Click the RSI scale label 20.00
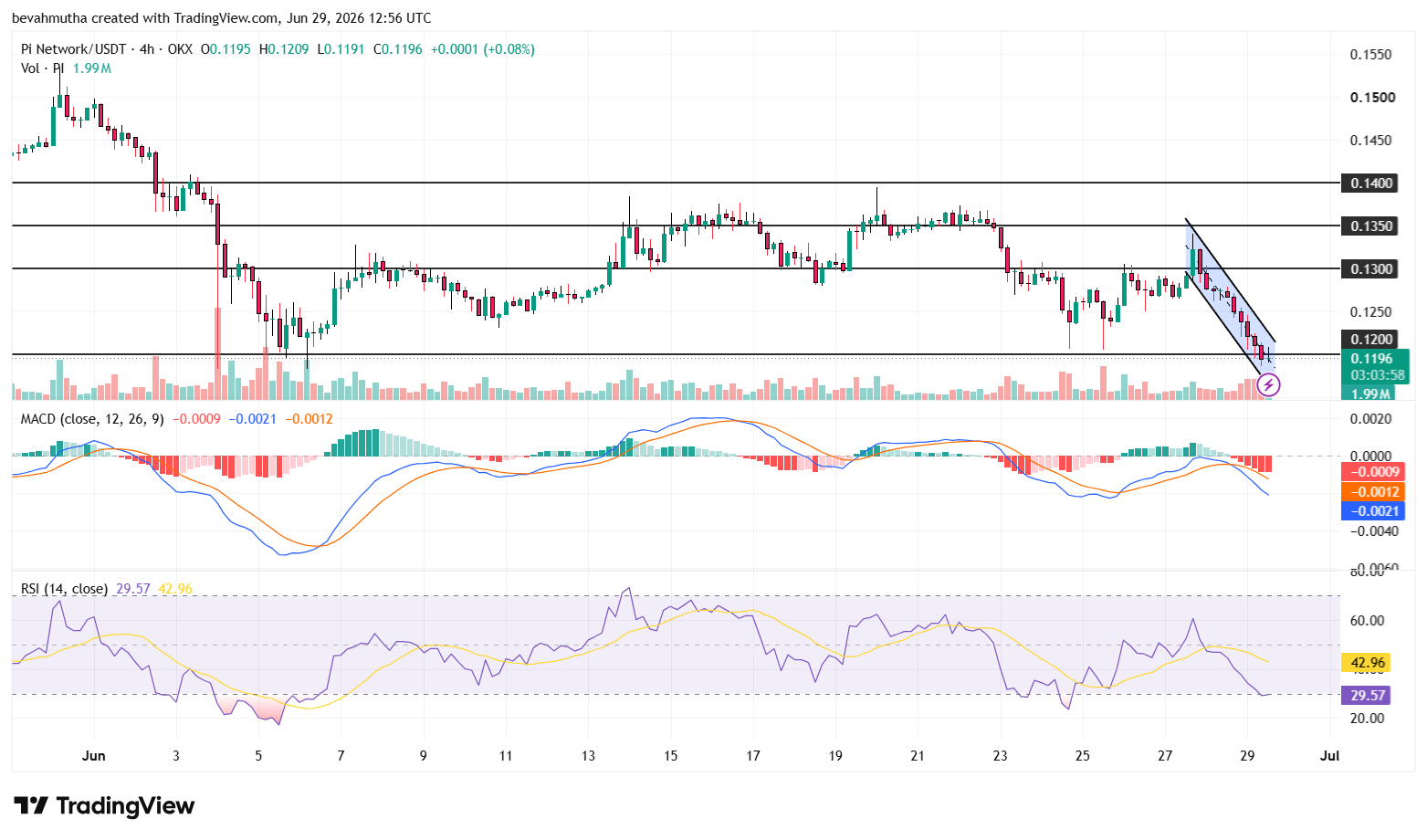 tap(1368, 719)
